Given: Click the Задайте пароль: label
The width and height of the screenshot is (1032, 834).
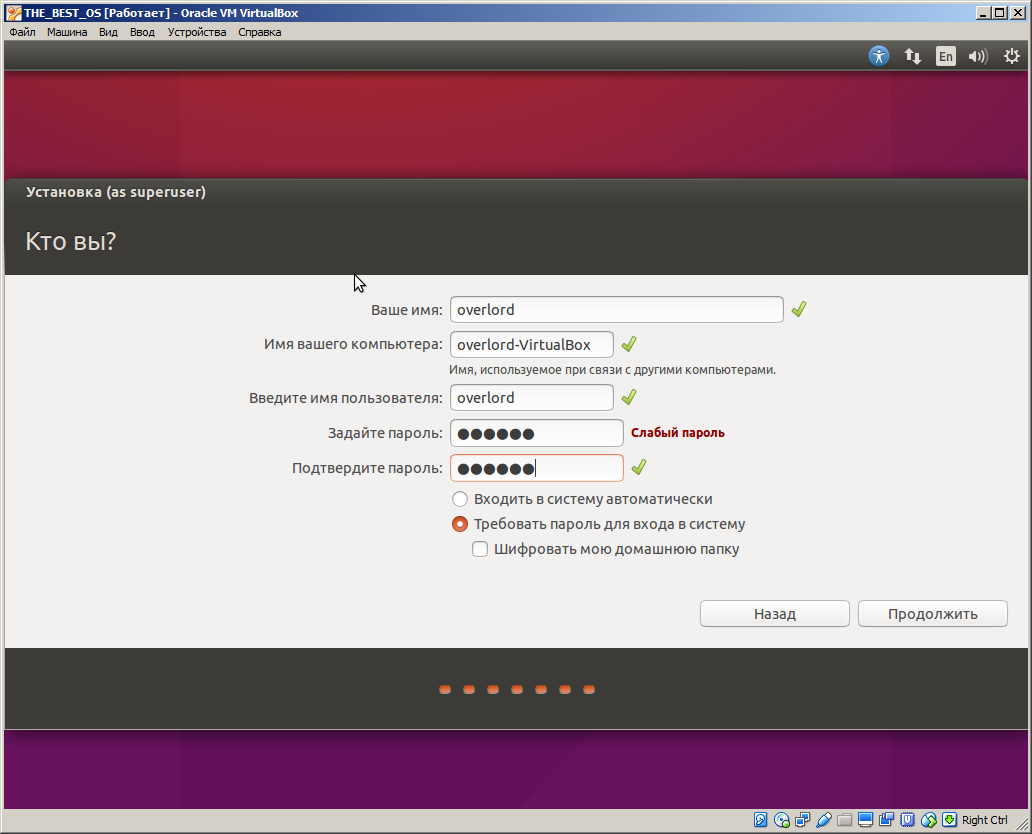Looking at the screenshot, I should [x=385, y=433].
